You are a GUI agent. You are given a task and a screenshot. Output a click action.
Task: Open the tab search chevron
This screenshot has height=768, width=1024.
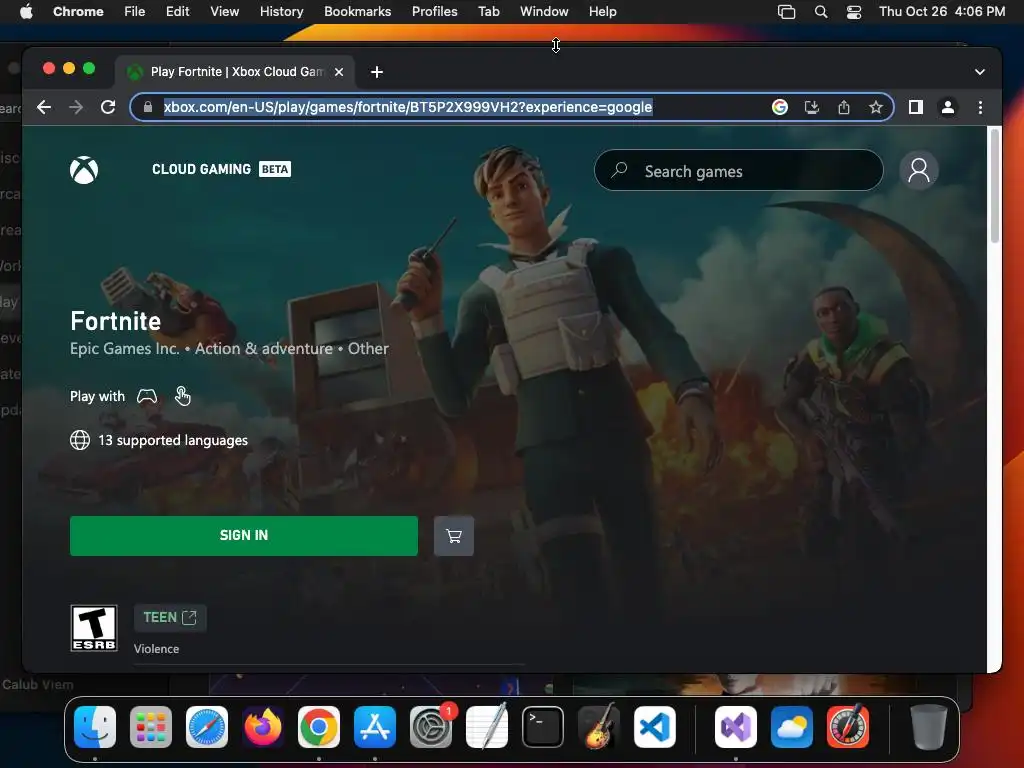980,72
